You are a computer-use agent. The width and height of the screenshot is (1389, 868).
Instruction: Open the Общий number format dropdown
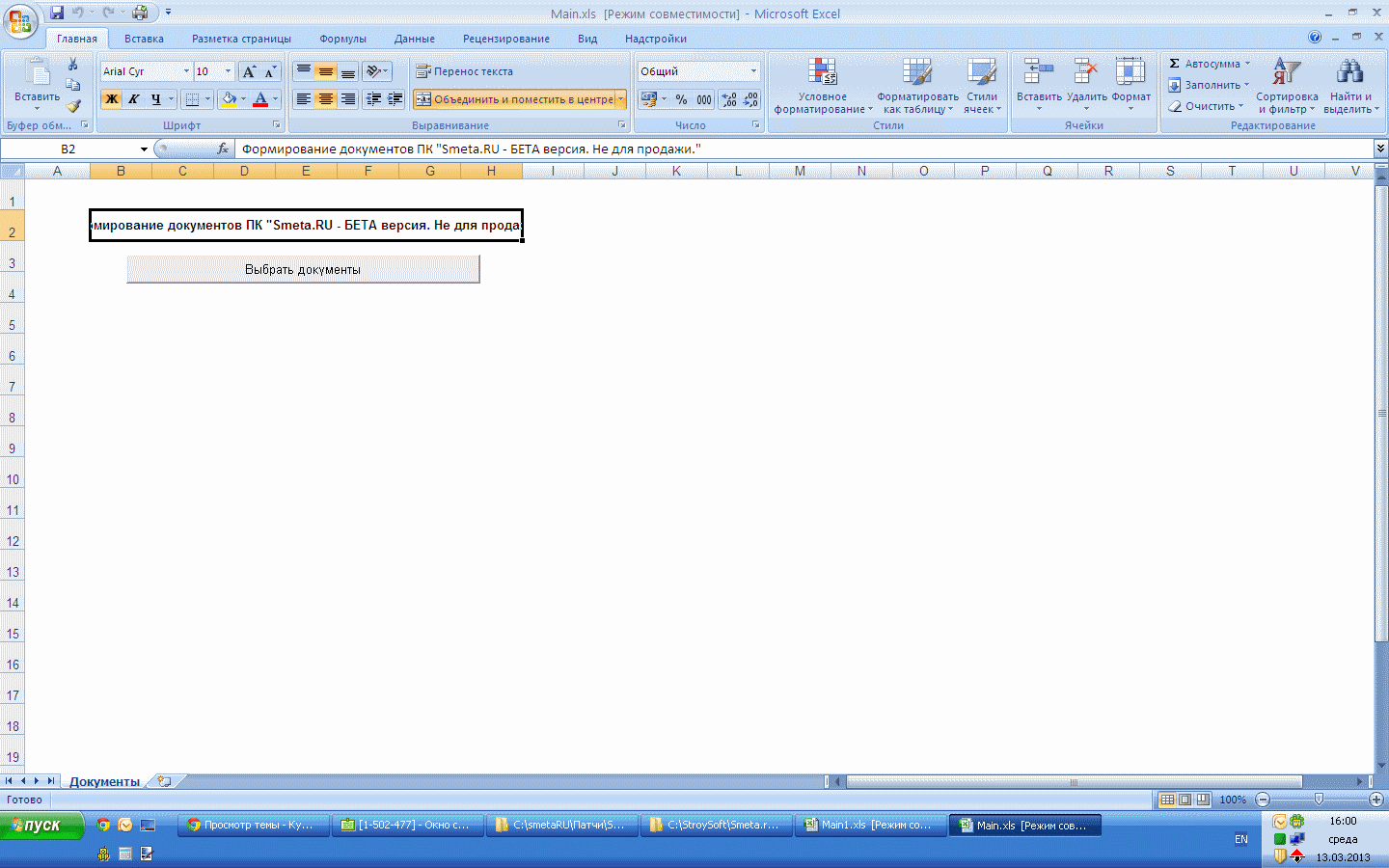pos(753,71)
